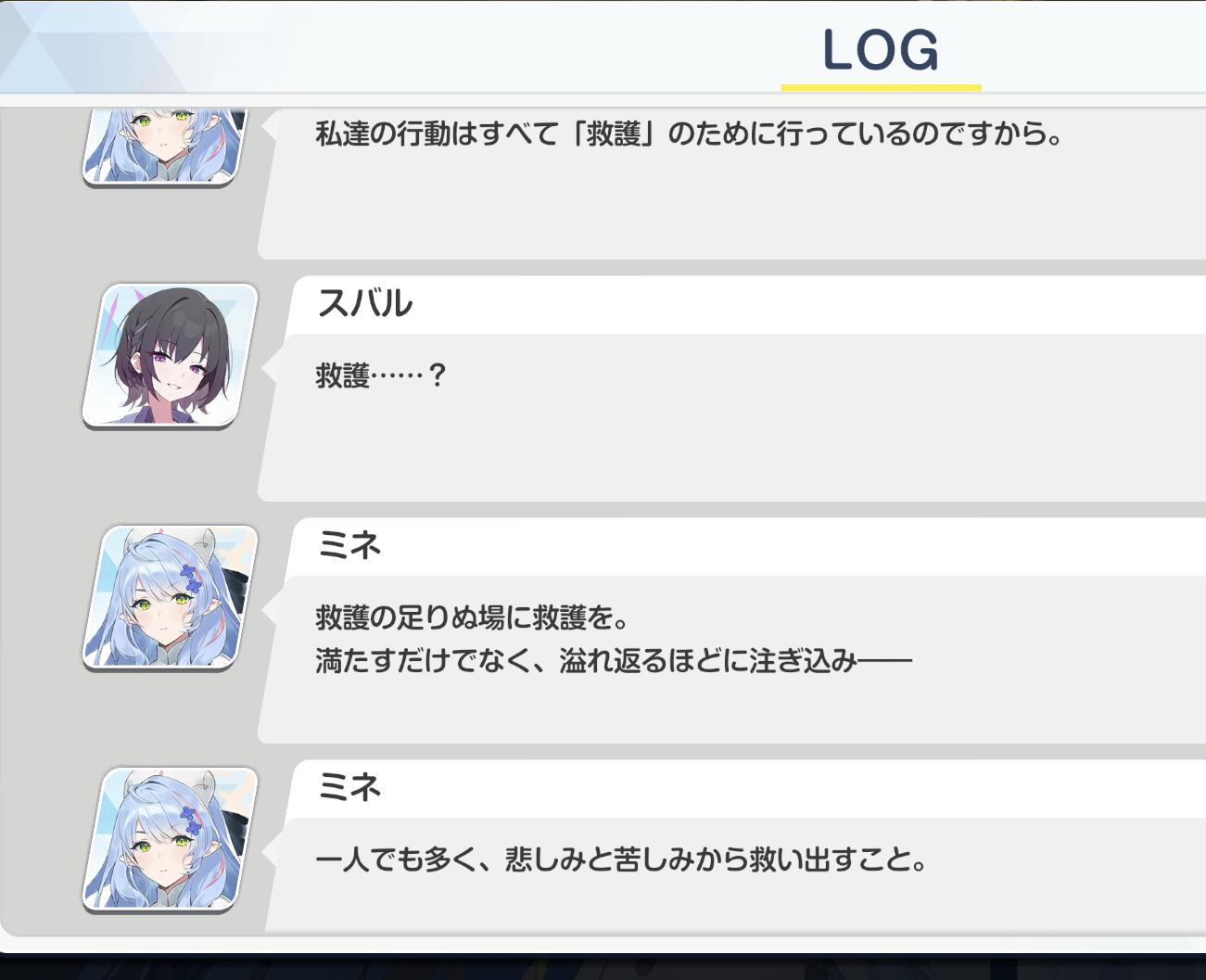Select the ミネ name above 救護の足りぬ場に
This screenshot has width=1206, height=980.
point(349,545)
